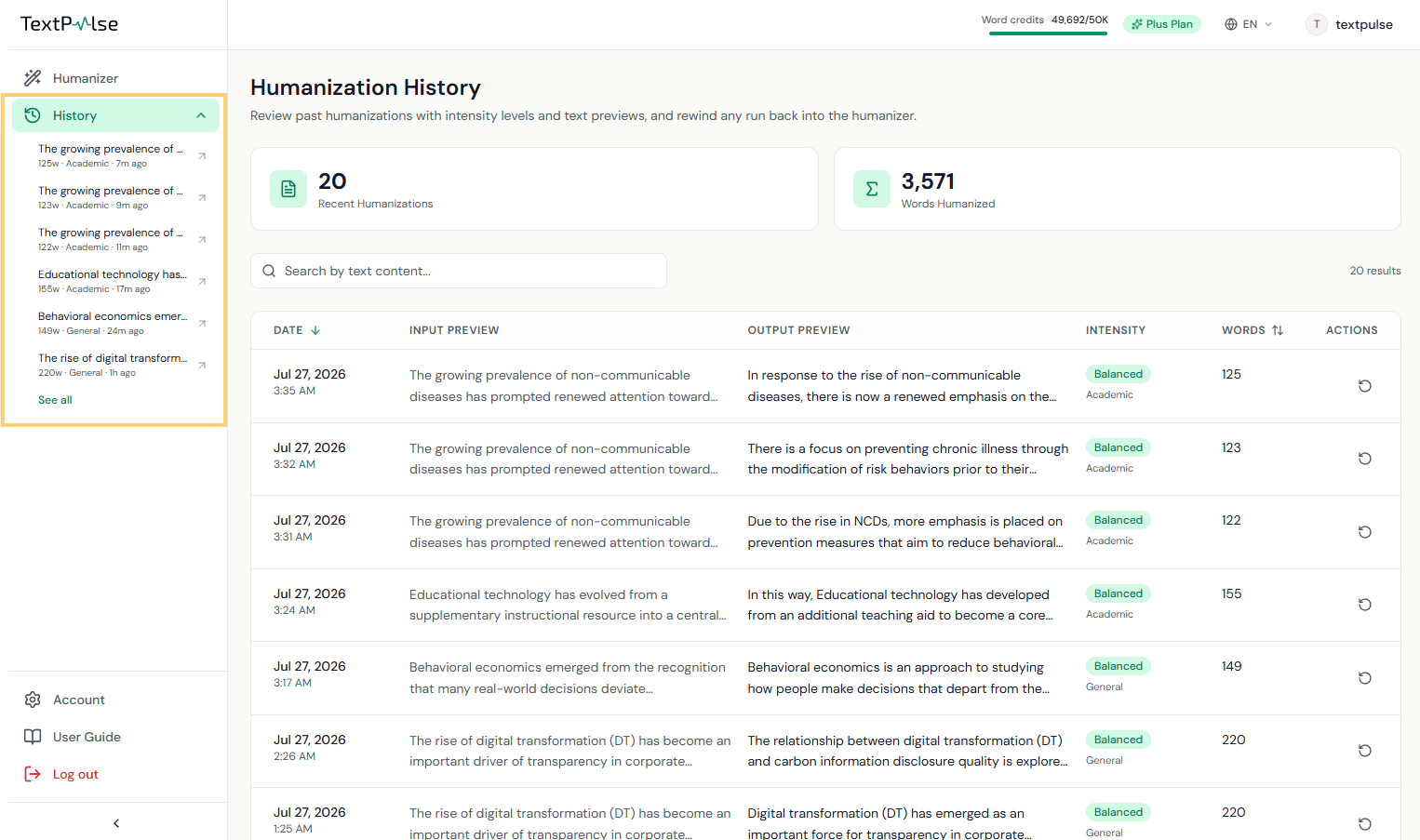Click the word count 149 cell
This screenshot has height=840, width=1420.
[1232, 666]
